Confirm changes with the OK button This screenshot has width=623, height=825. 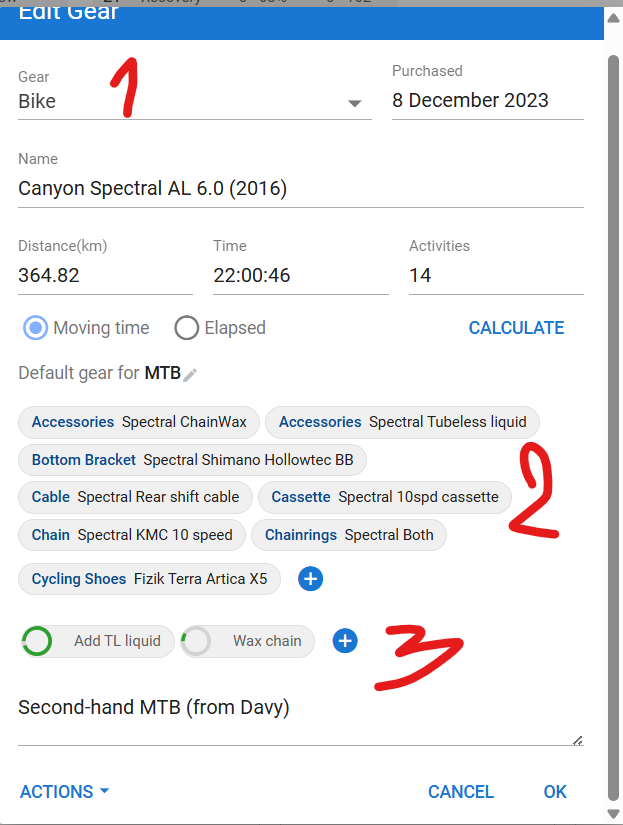[555, 791]
